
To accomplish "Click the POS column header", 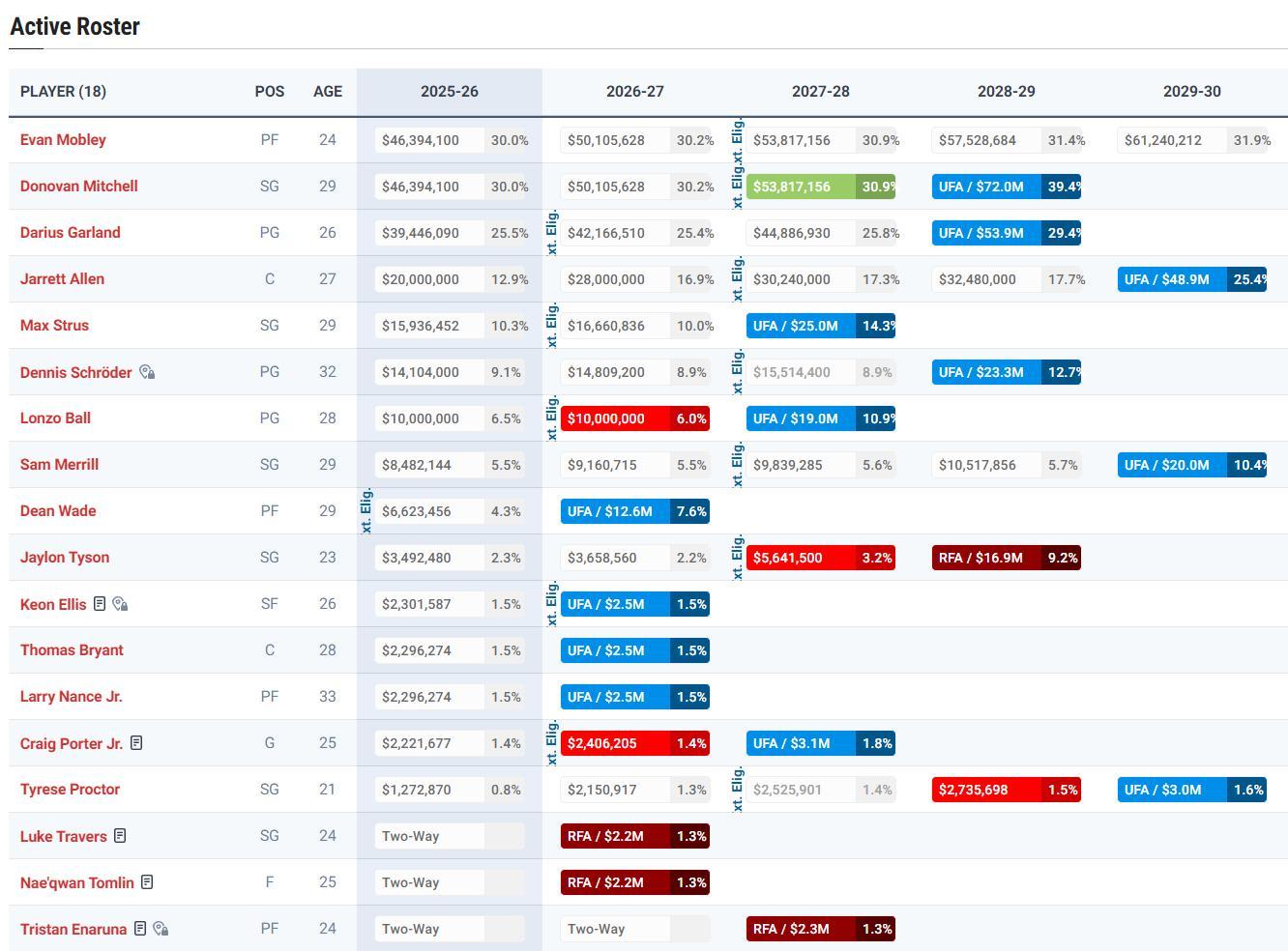I will (270, 92).
